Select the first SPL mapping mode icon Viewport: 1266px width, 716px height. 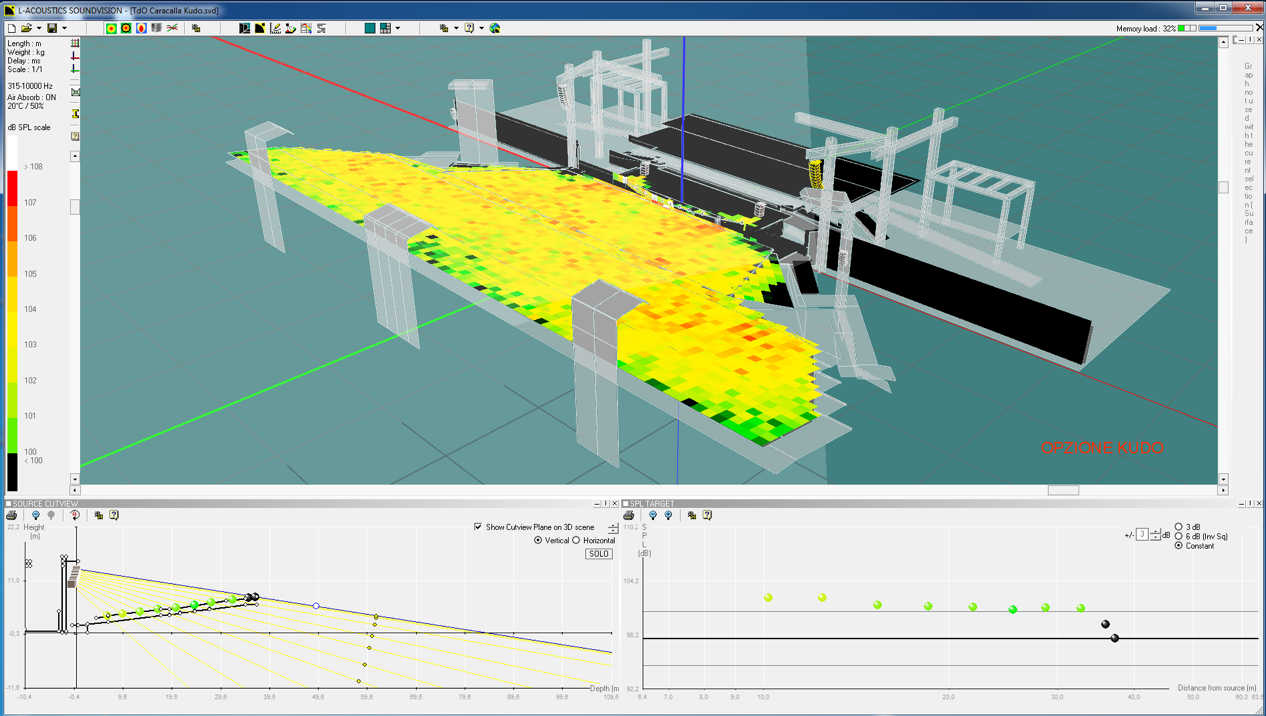tap(111, 28)
